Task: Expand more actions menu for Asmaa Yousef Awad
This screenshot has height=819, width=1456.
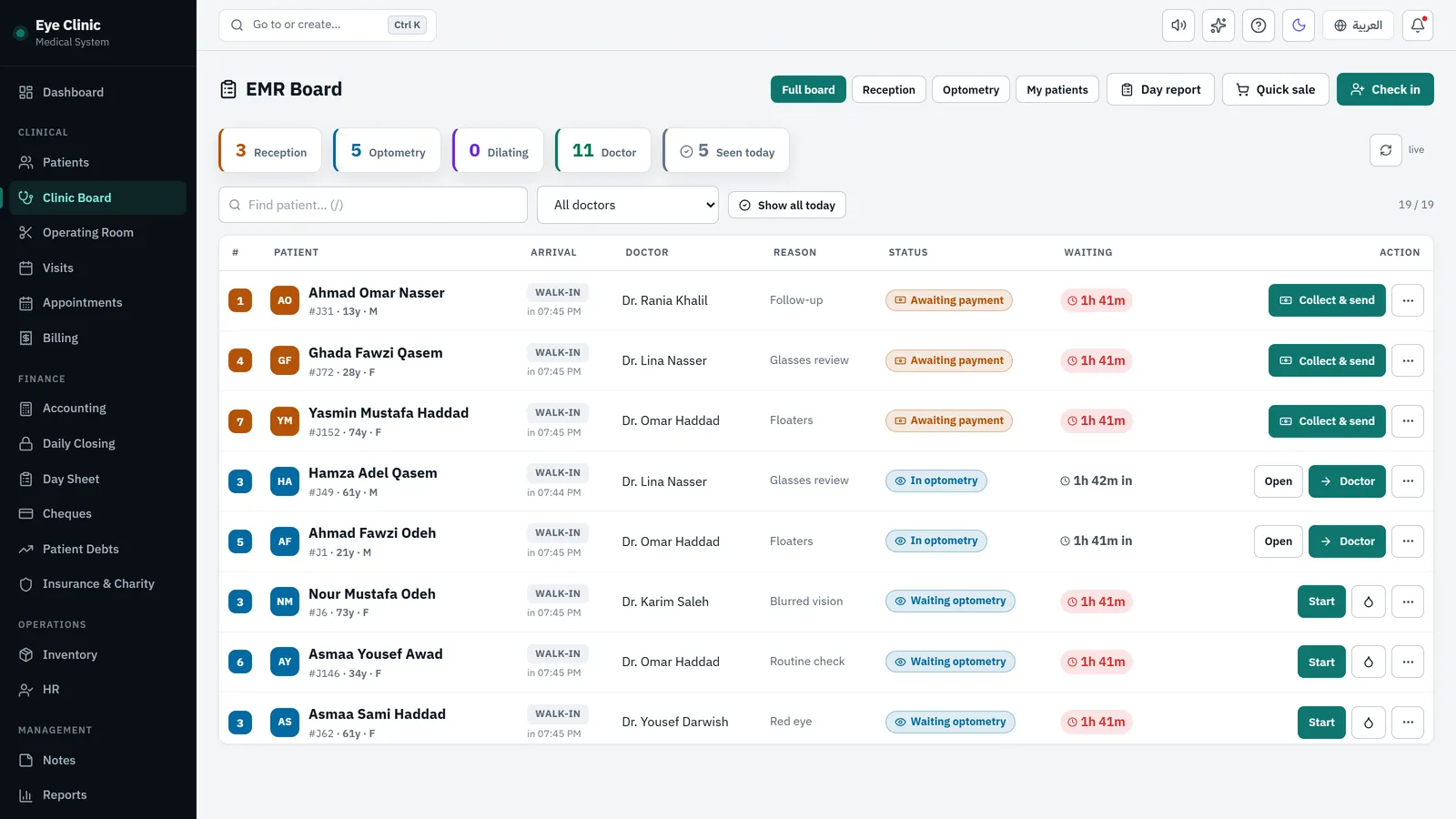Action: click(1408, 662)
